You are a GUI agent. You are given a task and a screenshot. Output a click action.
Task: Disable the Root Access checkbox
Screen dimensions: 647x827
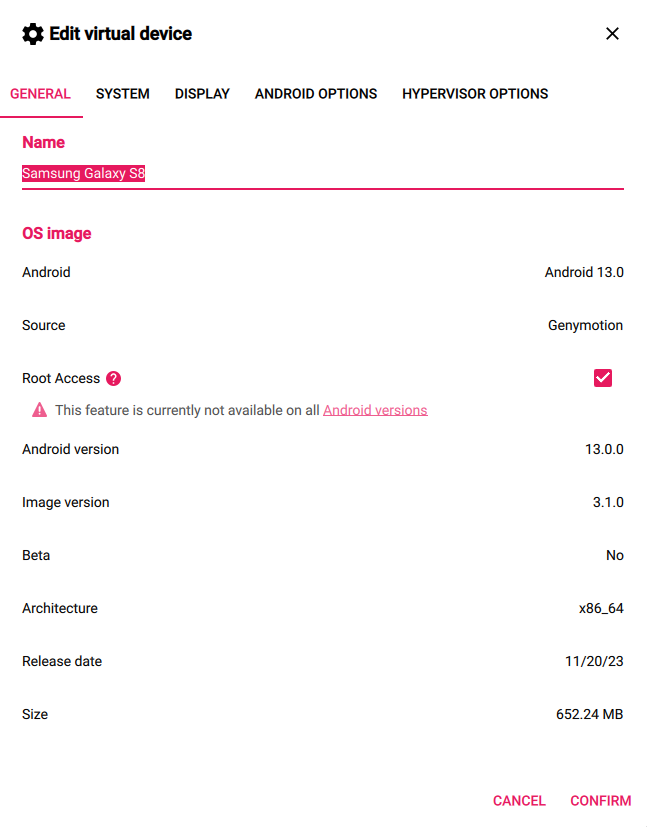pos(602,378)
